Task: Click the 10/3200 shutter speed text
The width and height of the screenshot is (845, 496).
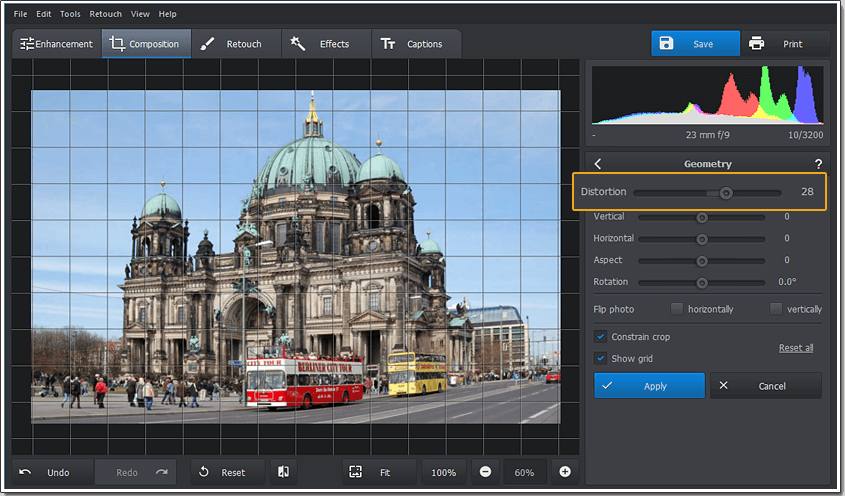Action: click(x=806, y=135)
